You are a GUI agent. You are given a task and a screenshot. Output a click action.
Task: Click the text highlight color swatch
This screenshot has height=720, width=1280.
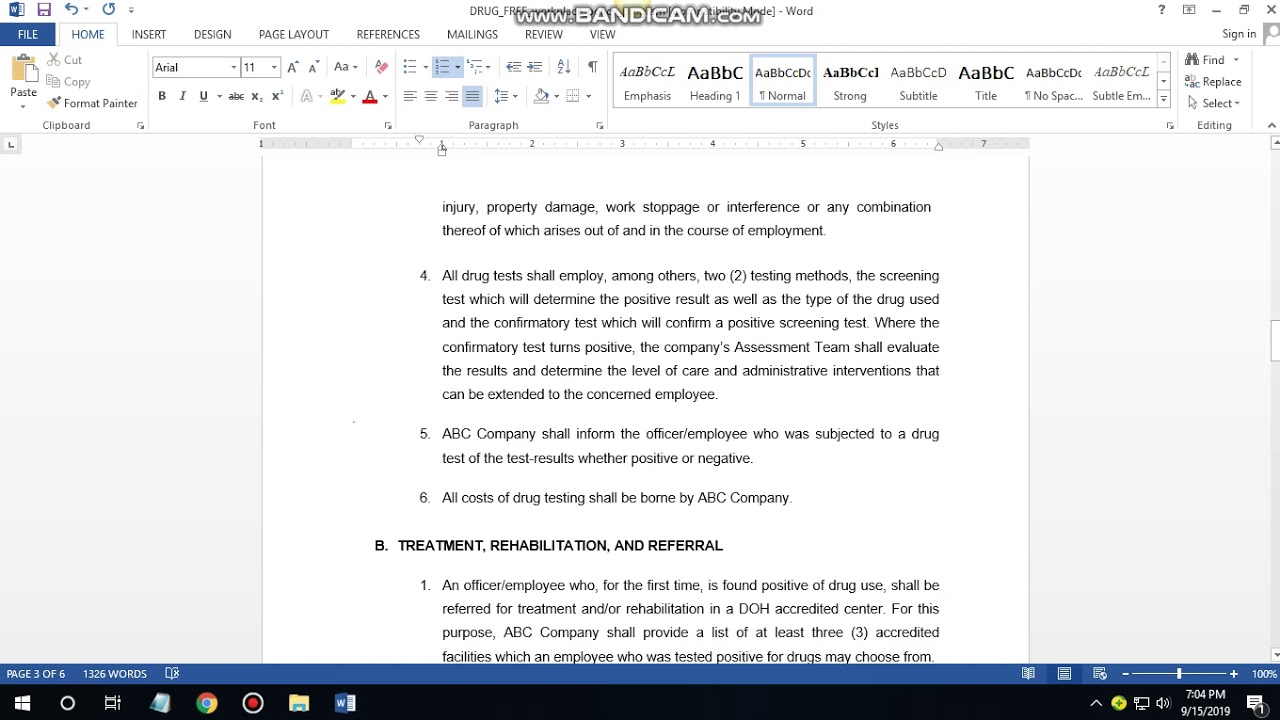pos(338,96)
